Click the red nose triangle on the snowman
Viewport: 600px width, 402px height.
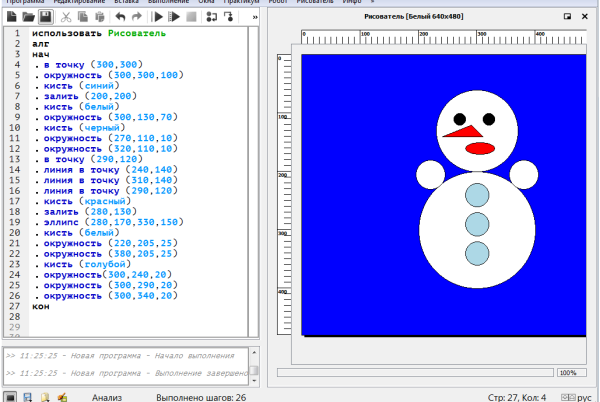point(462,131)
